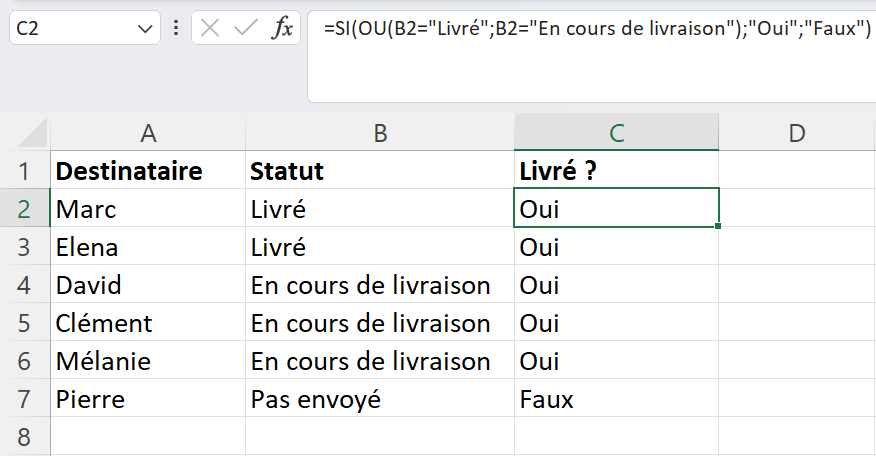Screen dimensions: 876x456
Task: Select the cell with name Clément
Action: 147,322
